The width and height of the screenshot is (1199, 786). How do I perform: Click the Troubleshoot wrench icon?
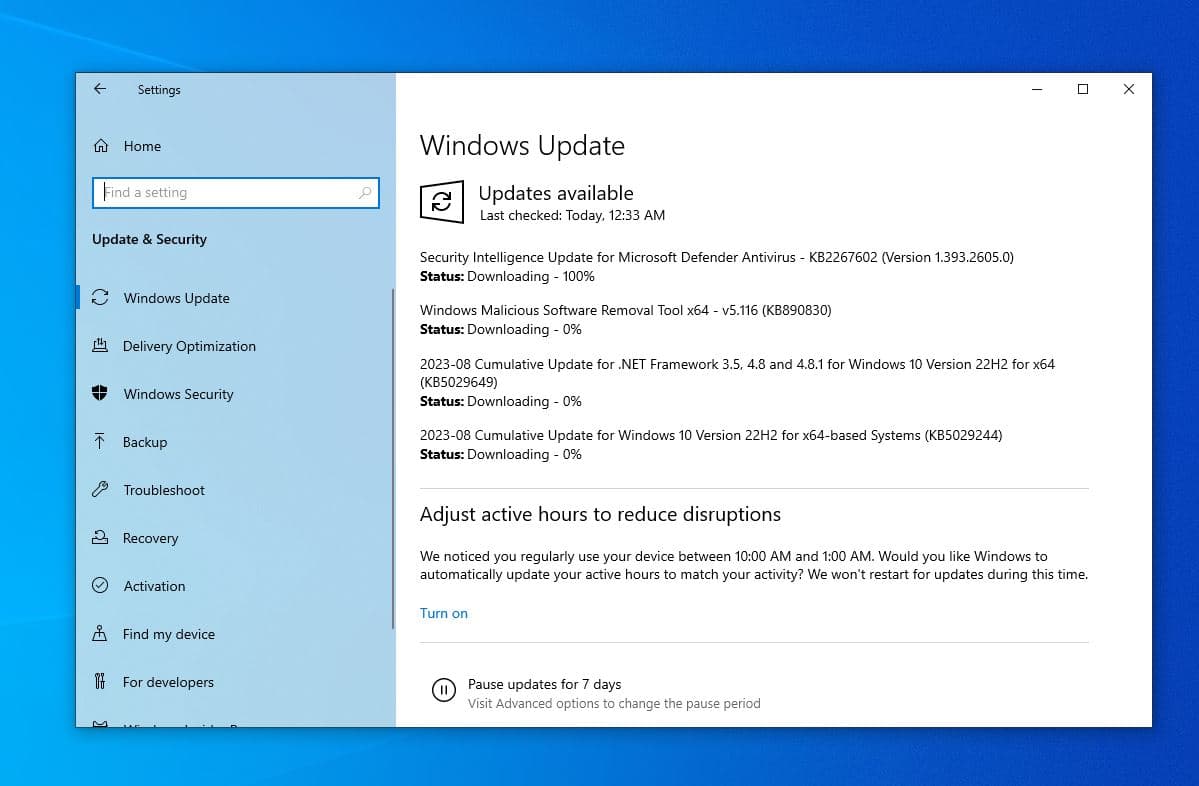click(x=100, y=489)
